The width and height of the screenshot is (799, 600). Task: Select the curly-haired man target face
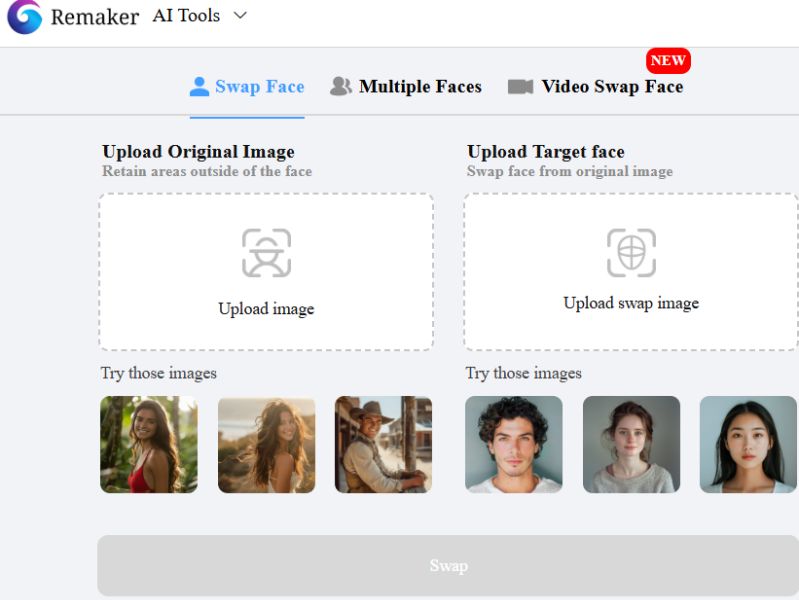[x=514, y=444]
